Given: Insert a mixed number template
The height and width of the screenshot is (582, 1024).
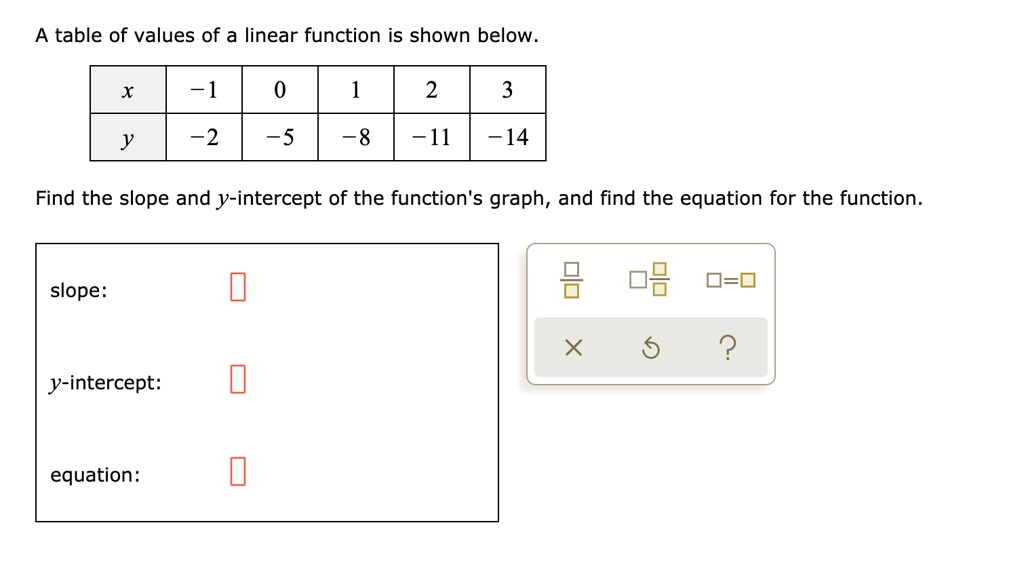Looking at the screenshot, I should [649, 280].
